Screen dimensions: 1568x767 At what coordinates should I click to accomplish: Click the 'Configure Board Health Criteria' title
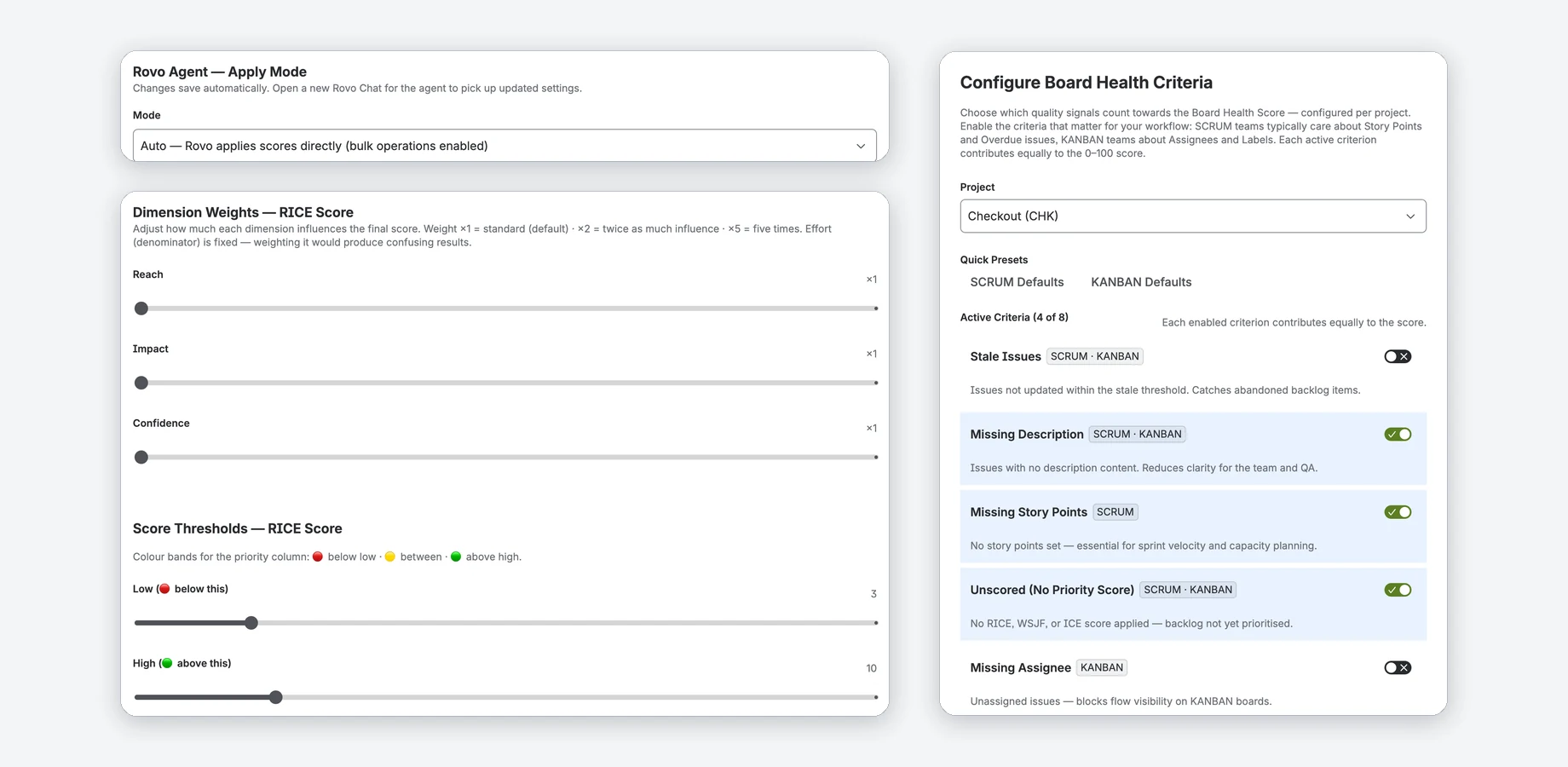(1087, 83)
